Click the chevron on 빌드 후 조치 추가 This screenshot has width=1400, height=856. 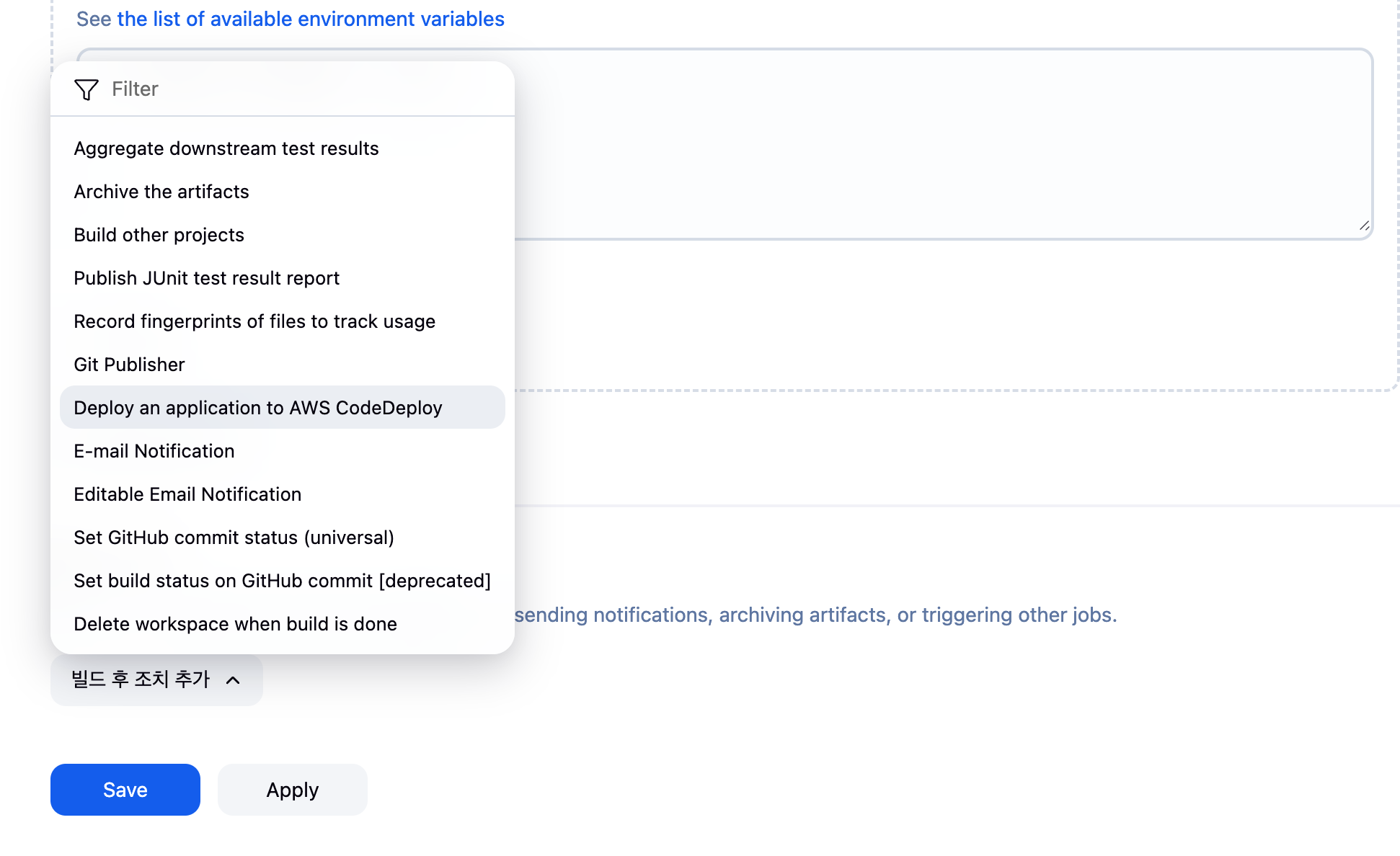point(233,680)
